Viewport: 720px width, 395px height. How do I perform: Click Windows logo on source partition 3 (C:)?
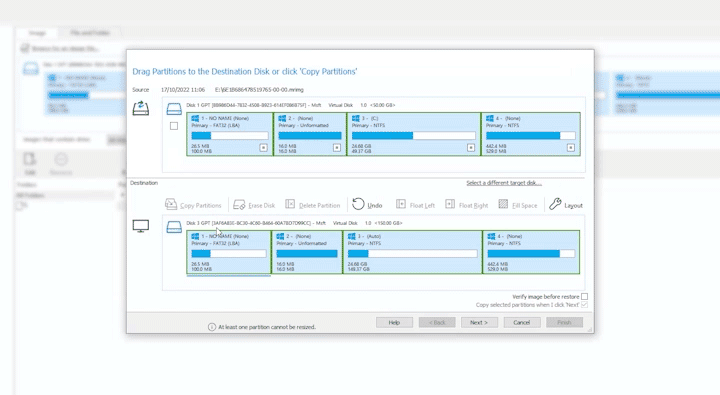(x=355, y=118)
